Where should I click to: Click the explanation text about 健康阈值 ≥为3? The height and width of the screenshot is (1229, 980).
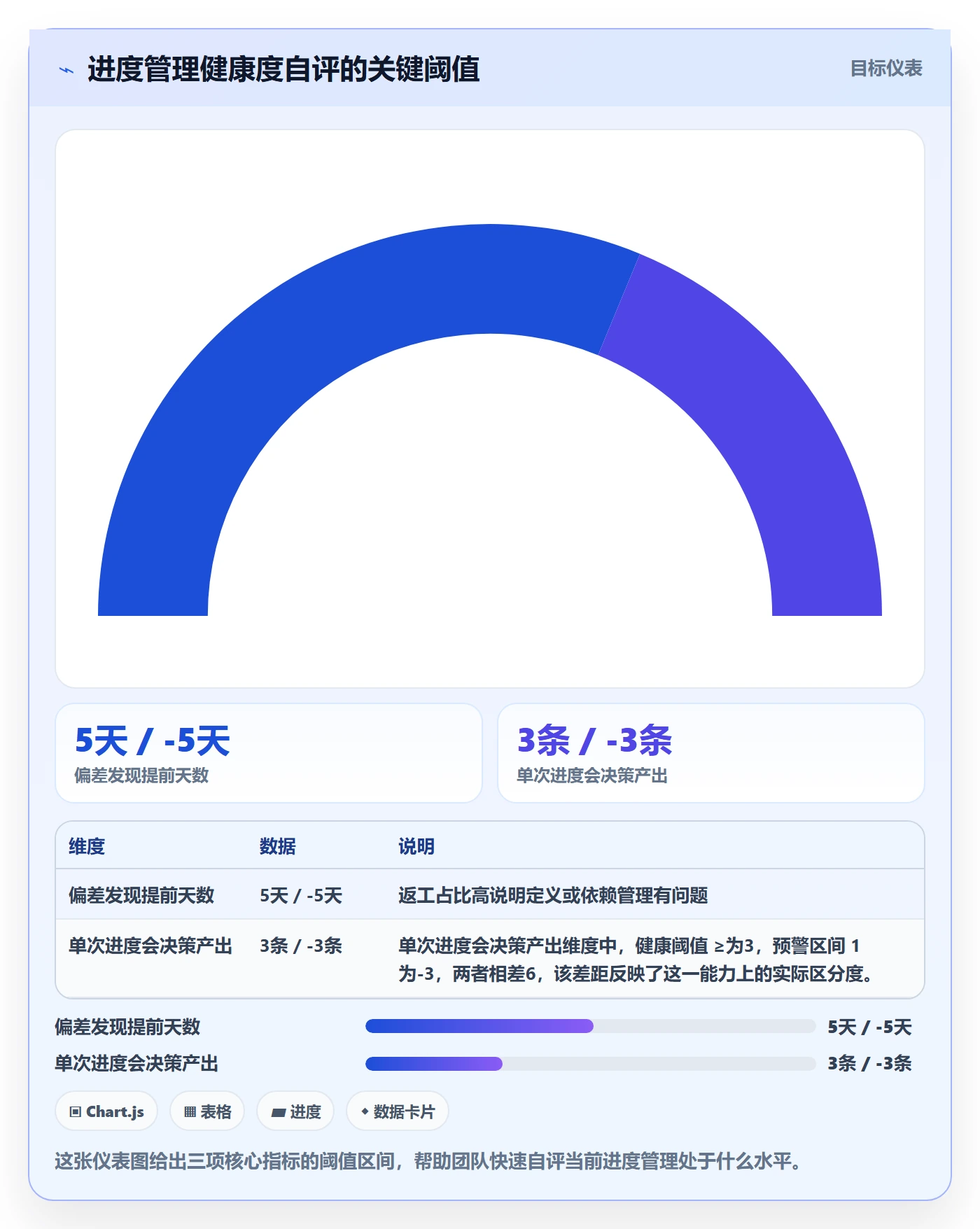[636, 960]
